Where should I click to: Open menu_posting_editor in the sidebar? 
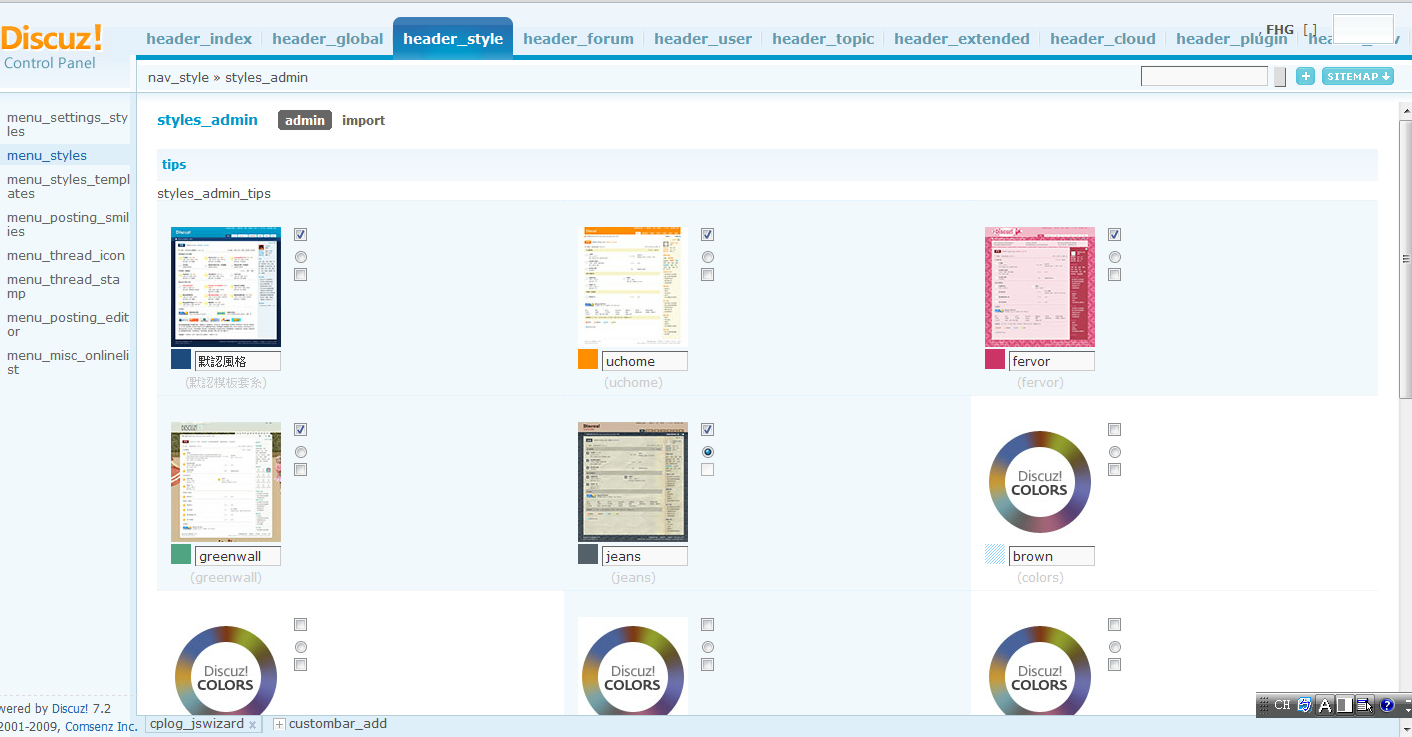point(67,324)
